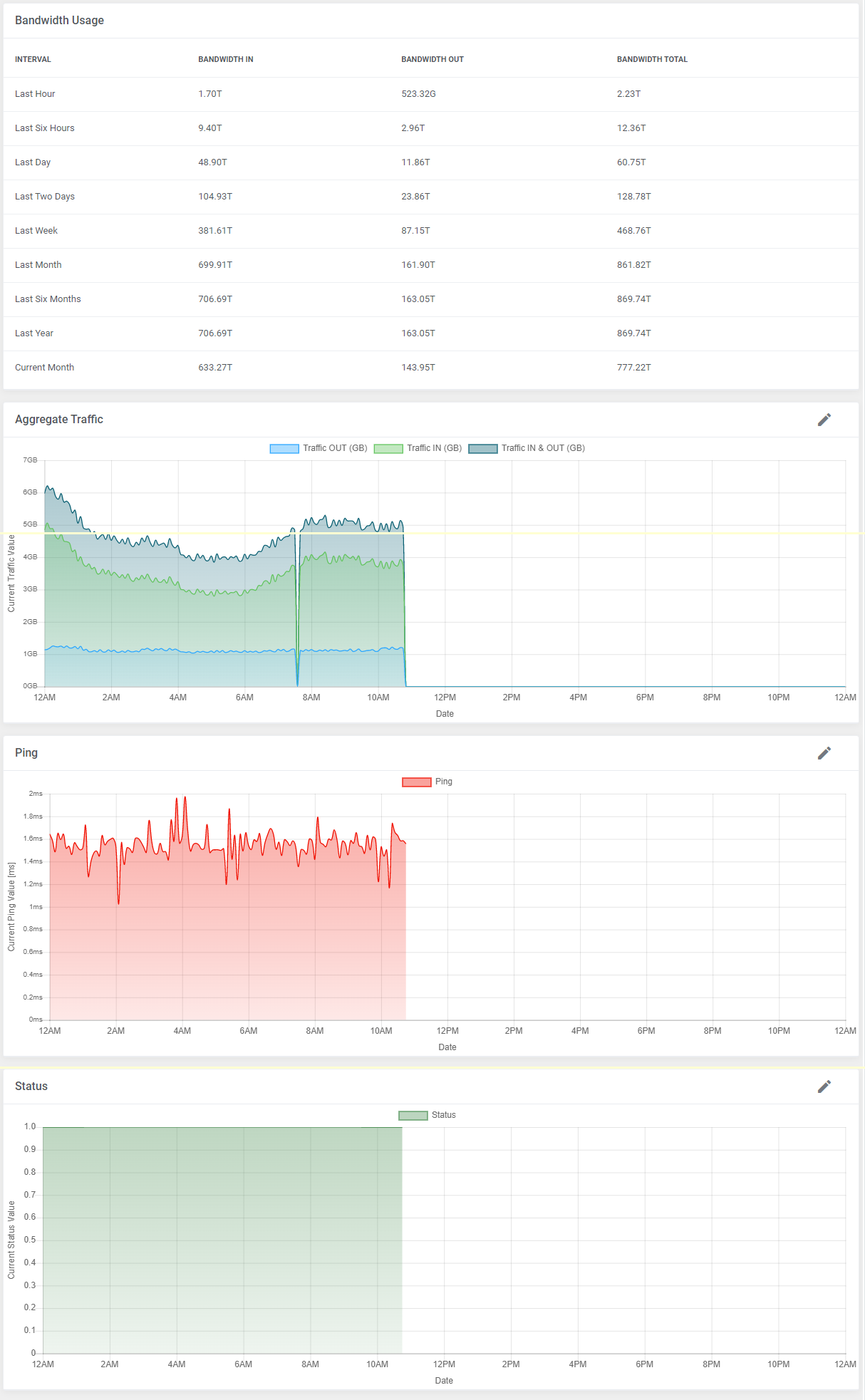This screenshot has height=1400, width=865.
Task: Select the 48.90T Last Day value
Action: [x=212, y=162]
